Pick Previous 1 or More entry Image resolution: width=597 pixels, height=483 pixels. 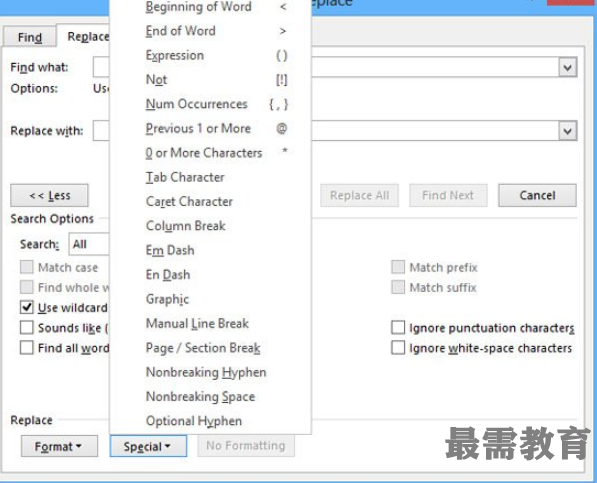point(211,128)
